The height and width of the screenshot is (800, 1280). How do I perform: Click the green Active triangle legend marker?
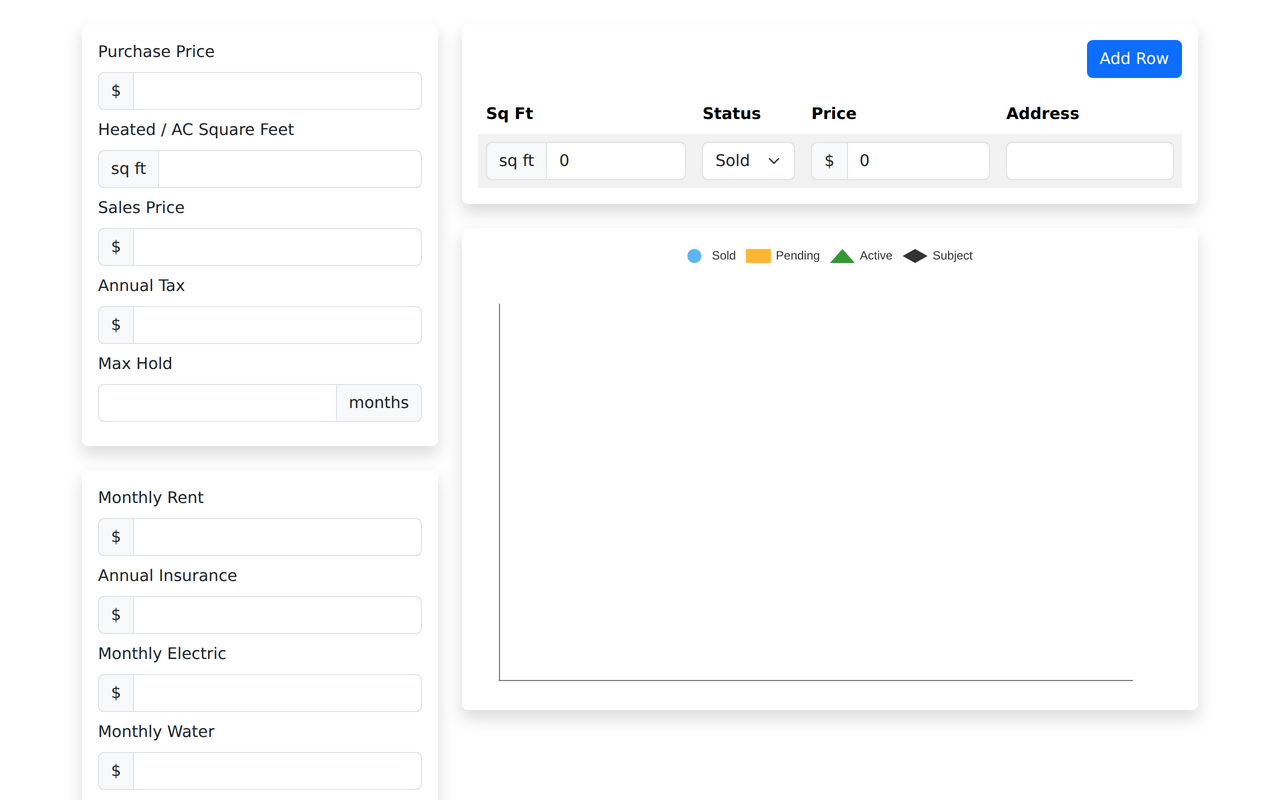click(x=843, y=255)
